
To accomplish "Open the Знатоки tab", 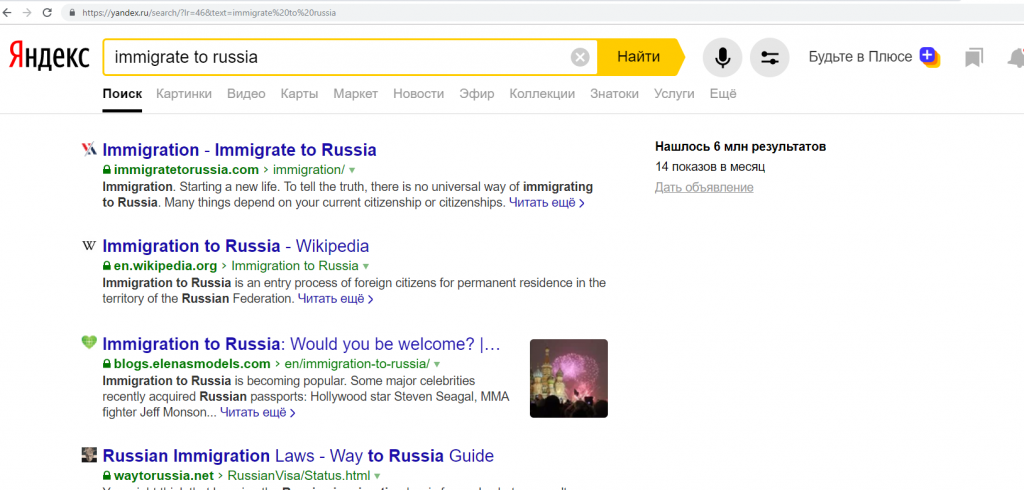I will point(615,93).
